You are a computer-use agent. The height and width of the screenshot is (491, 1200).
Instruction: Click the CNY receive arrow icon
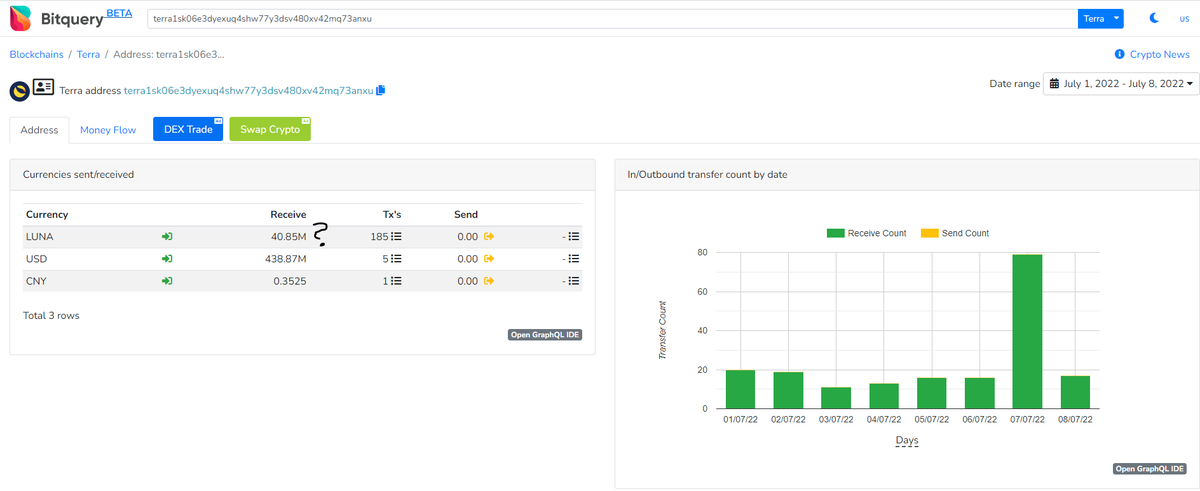(x=168, y=282)
